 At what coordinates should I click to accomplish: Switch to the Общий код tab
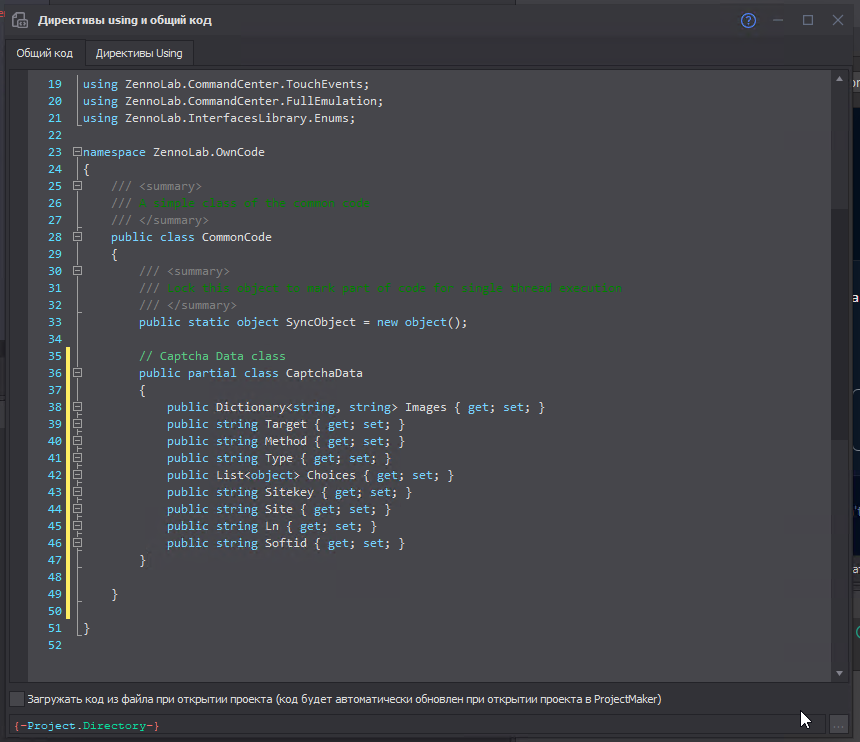pos(44,53)
